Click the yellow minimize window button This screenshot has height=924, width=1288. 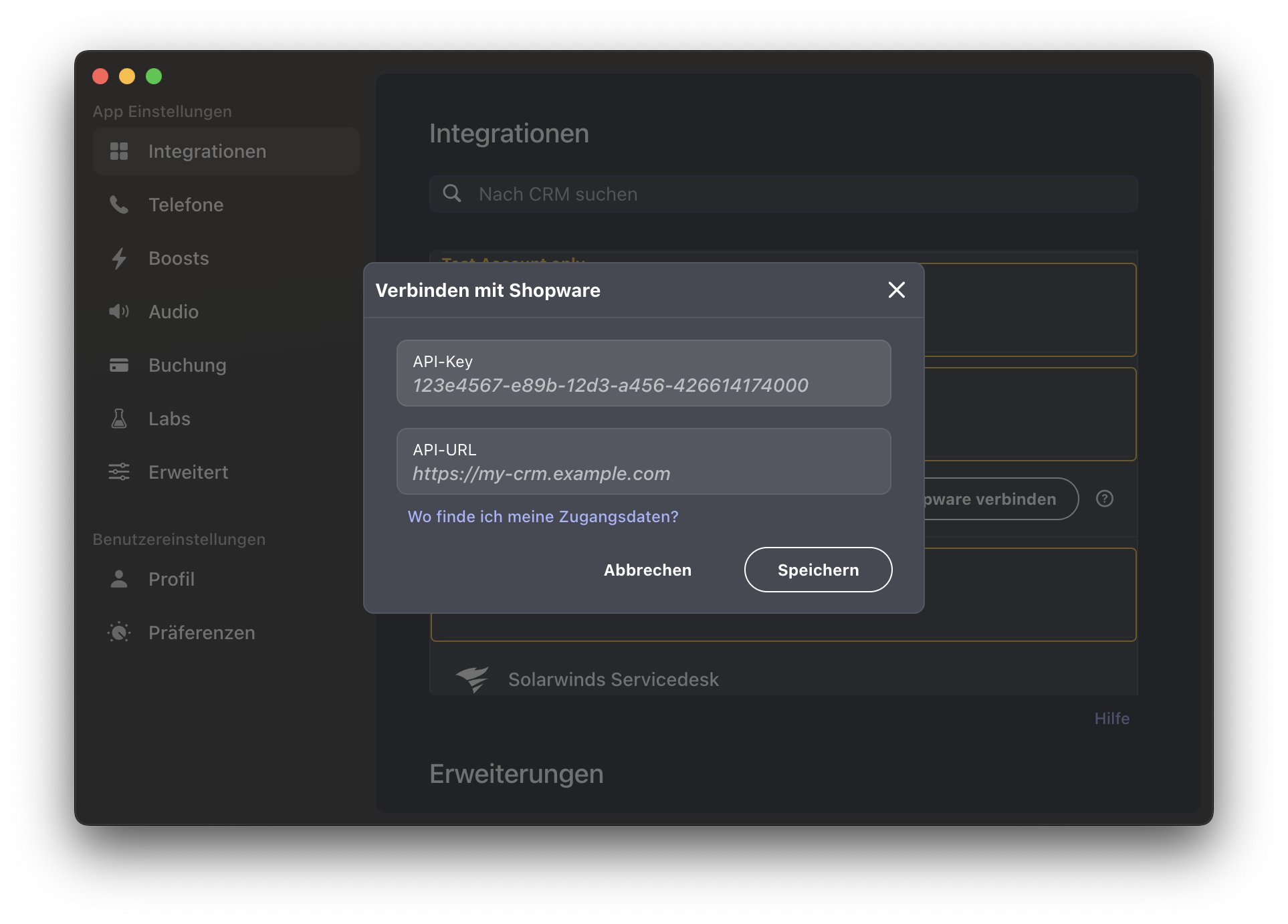(127, 76)
